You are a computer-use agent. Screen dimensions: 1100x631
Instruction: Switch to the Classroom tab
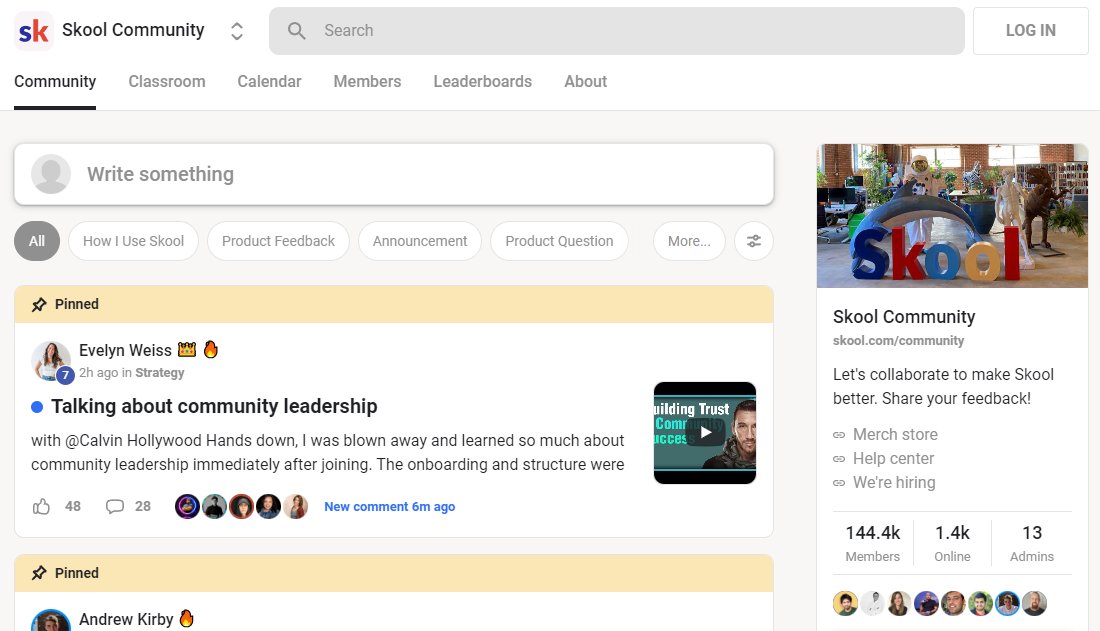167,82
